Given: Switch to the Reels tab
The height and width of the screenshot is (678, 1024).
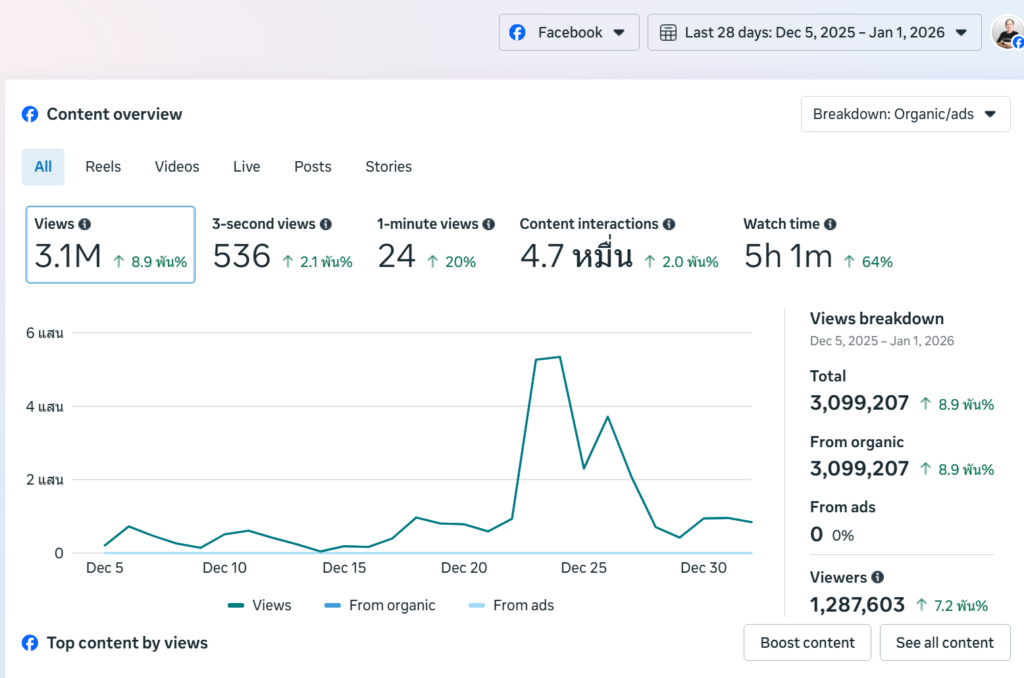Looking at the screenshot, I should coord(103,167).
